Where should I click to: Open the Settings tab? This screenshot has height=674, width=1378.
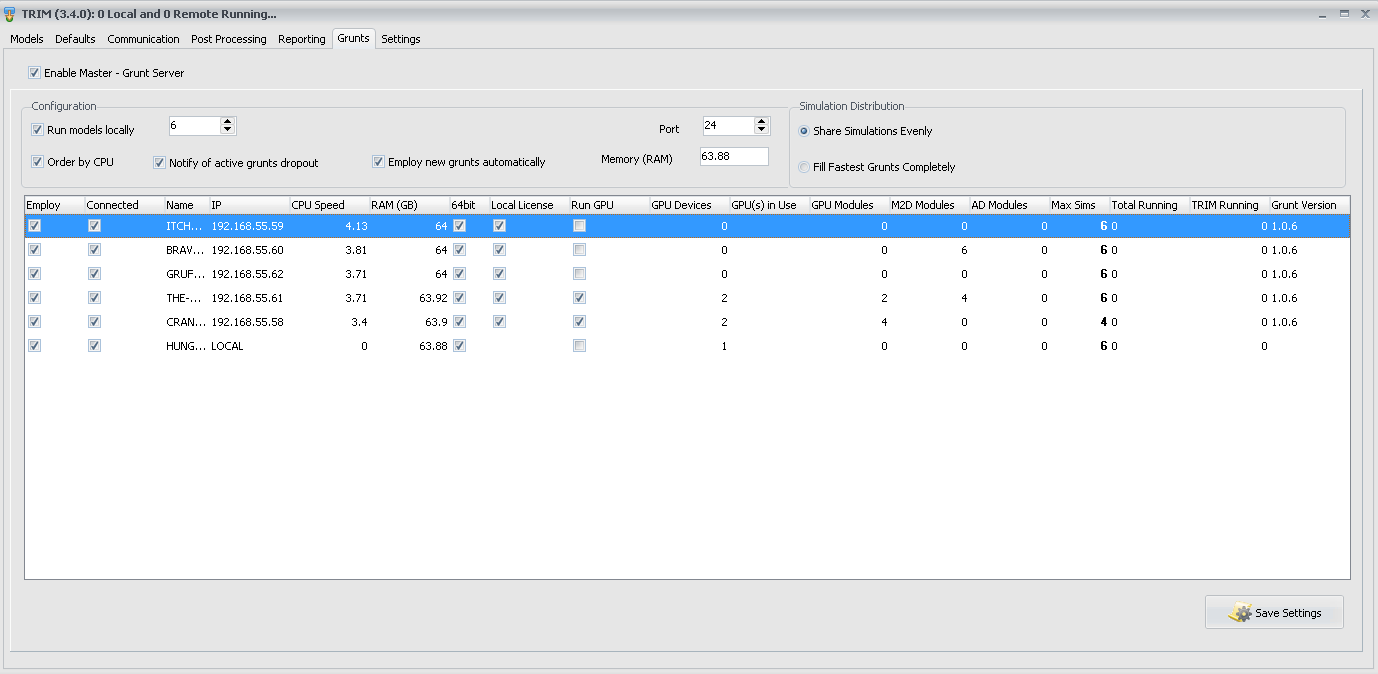[400, 39]
